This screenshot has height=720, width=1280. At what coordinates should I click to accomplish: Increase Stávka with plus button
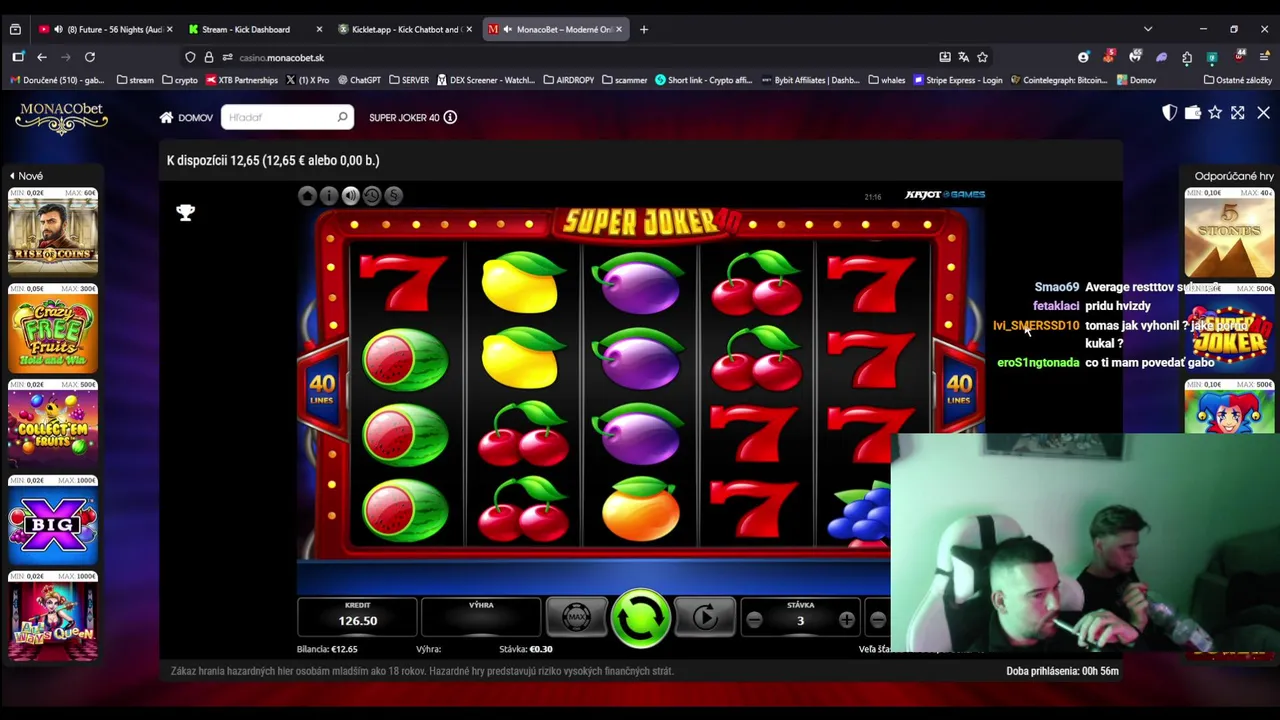[x=847, y=621]
